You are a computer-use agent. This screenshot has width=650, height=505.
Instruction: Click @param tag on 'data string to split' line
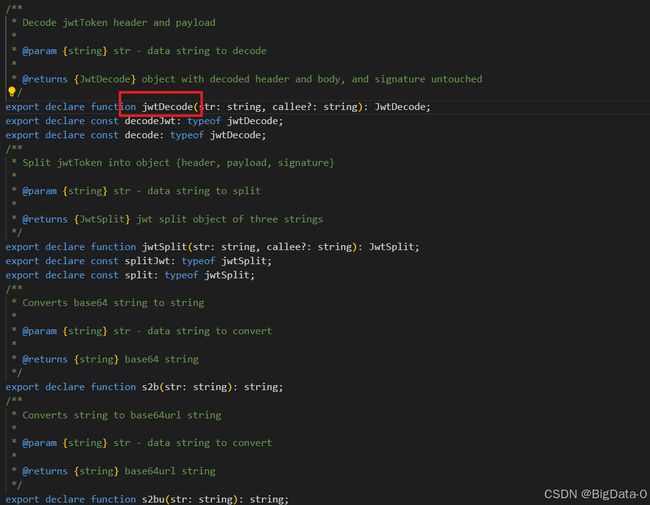39,191
